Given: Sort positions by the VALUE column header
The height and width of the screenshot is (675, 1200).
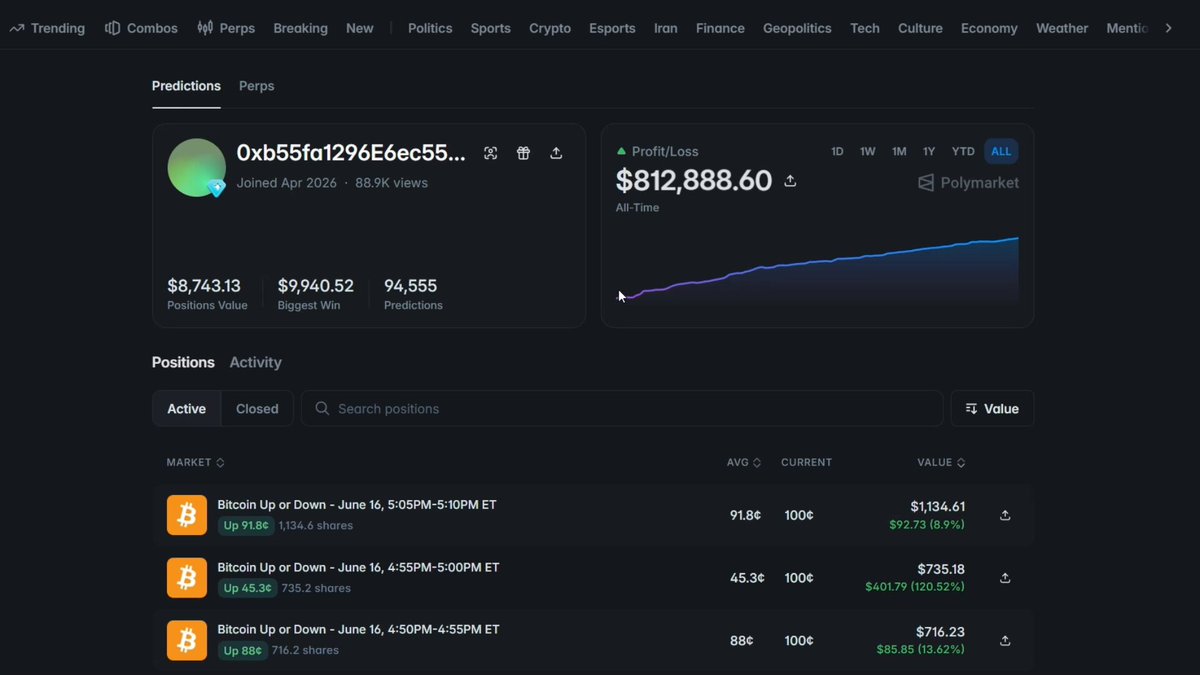Looking at the screenshot, I should [941, 462].
